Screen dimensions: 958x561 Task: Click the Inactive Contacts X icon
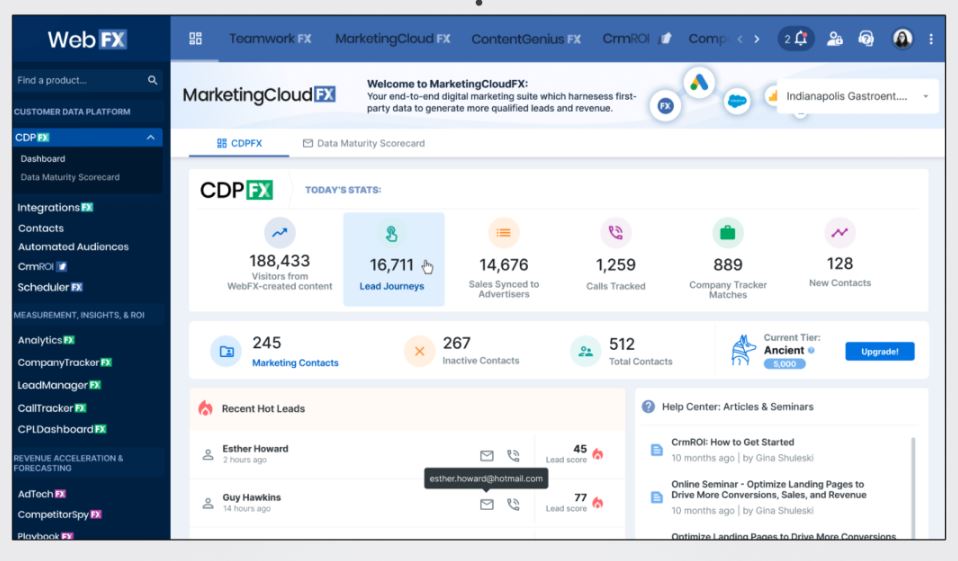click(419, 351)
